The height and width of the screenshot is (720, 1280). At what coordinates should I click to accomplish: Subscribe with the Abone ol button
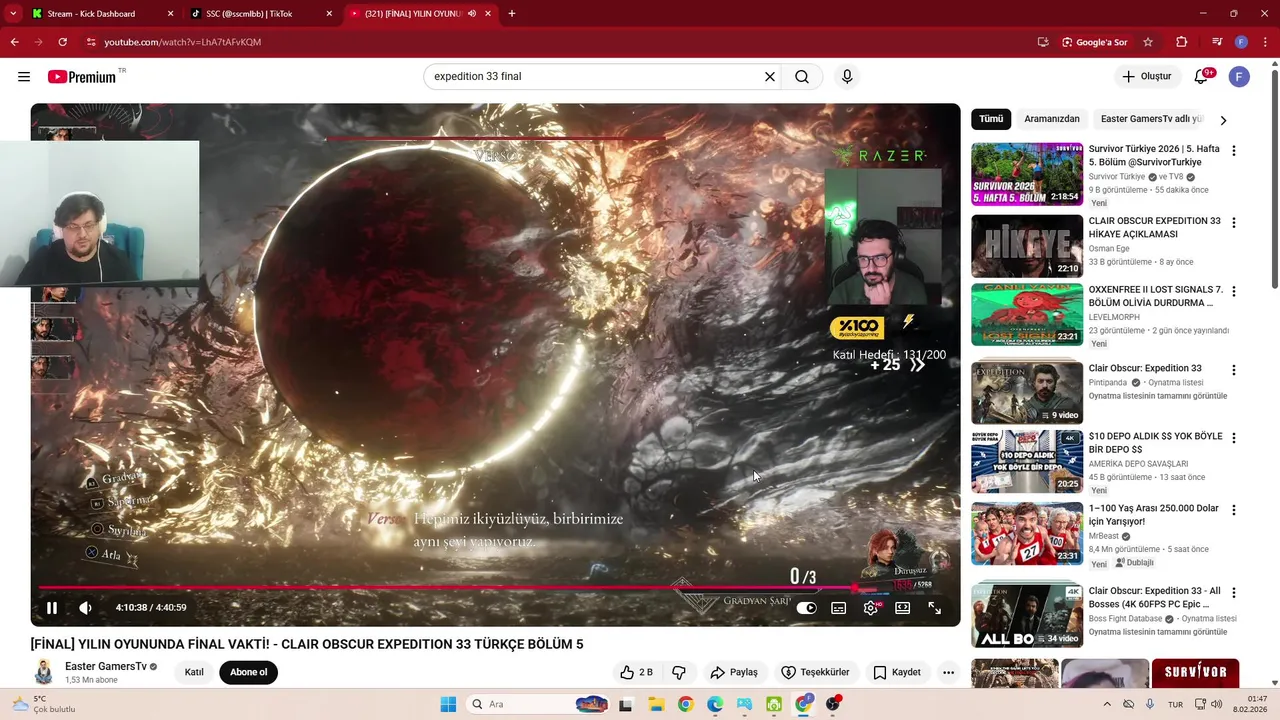click(x=248, y=672)
